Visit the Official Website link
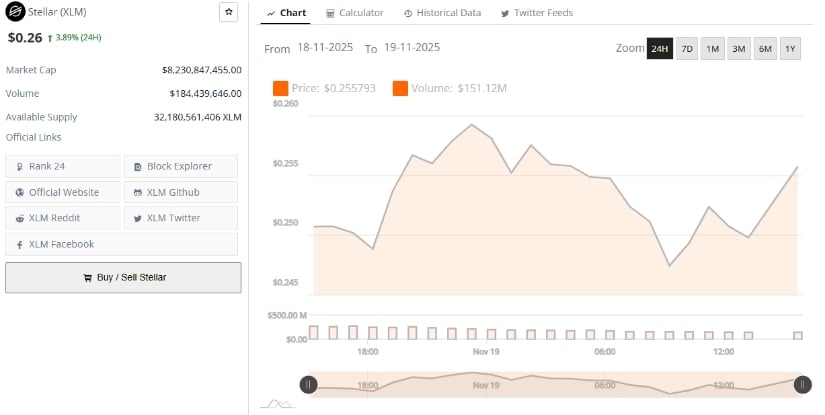The height and width of the screenshot is (415, 825). (x=63, y=192)
